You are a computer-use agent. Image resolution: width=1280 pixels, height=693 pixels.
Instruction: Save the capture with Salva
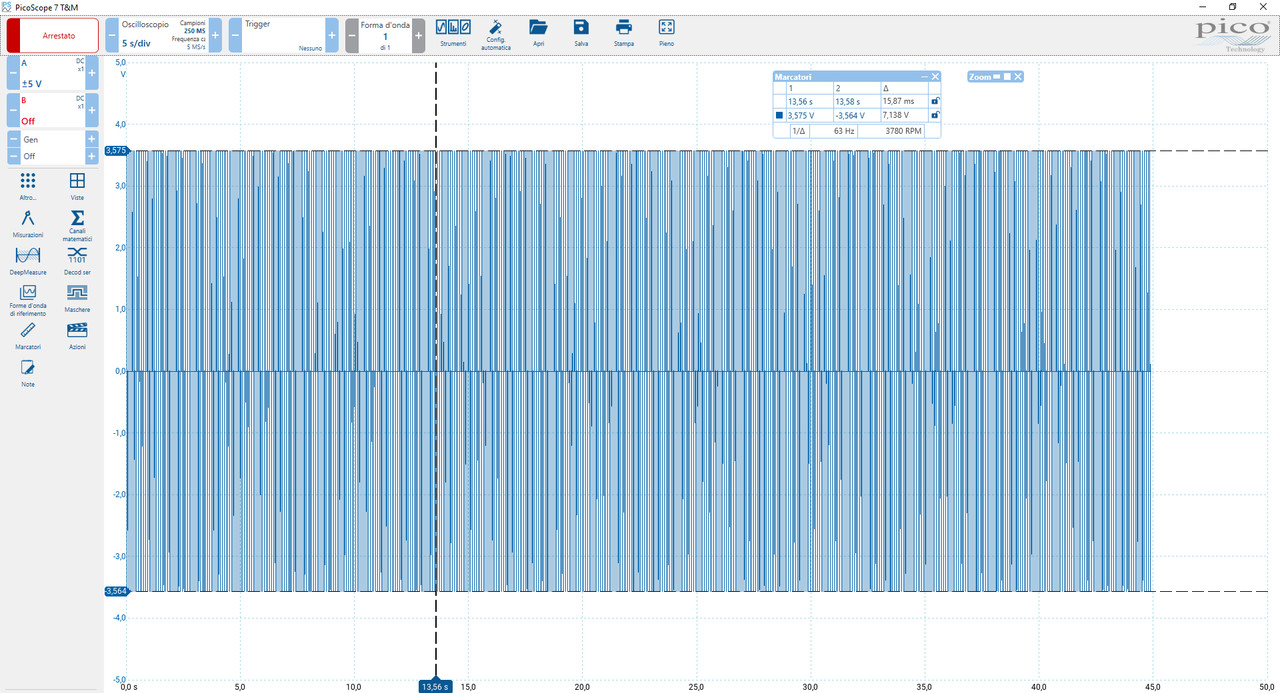click(x=581, y=33)
